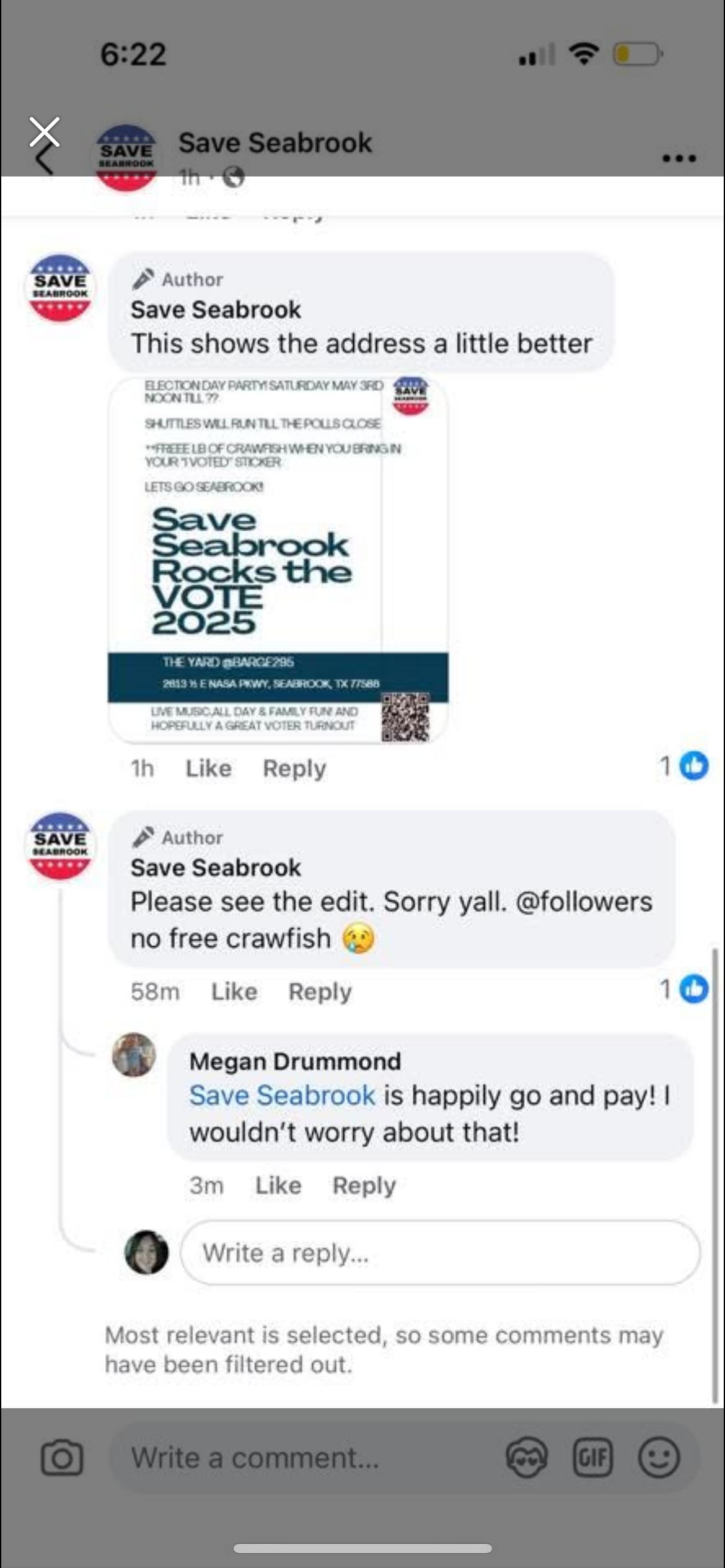
Task: Open Save Seabrook avatar on flyer comment
Action: click(x=60, y=288)
